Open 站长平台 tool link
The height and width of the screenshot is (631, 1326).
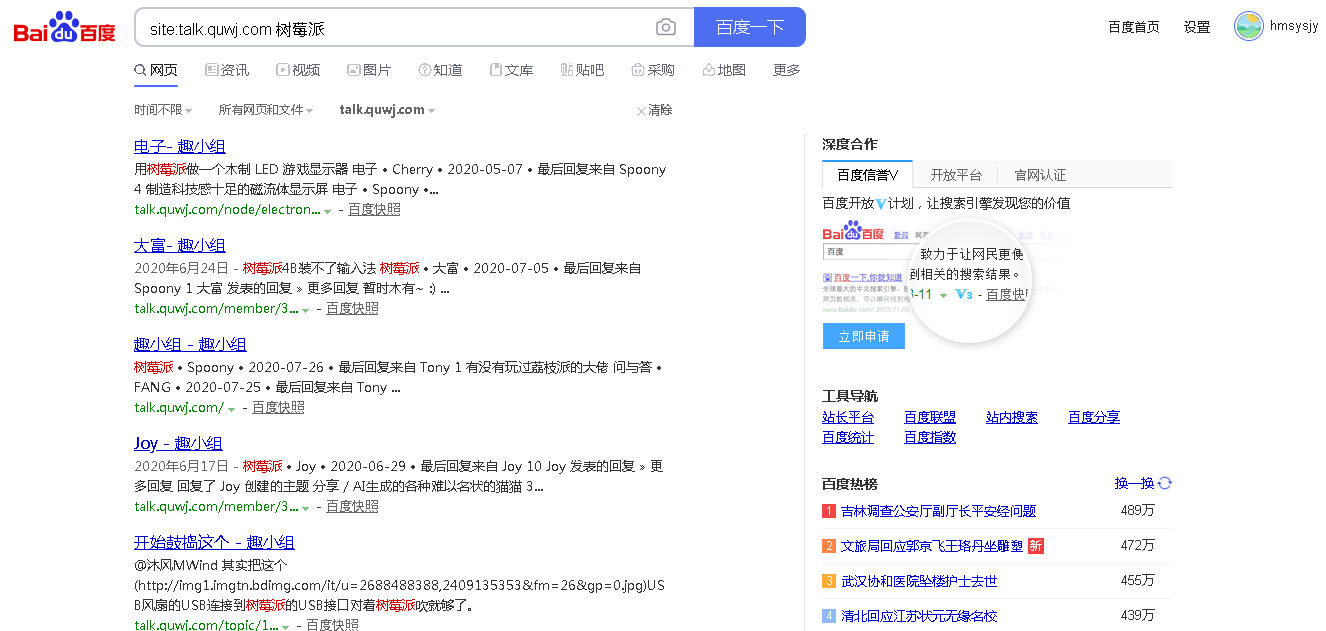tap(848, 417)
